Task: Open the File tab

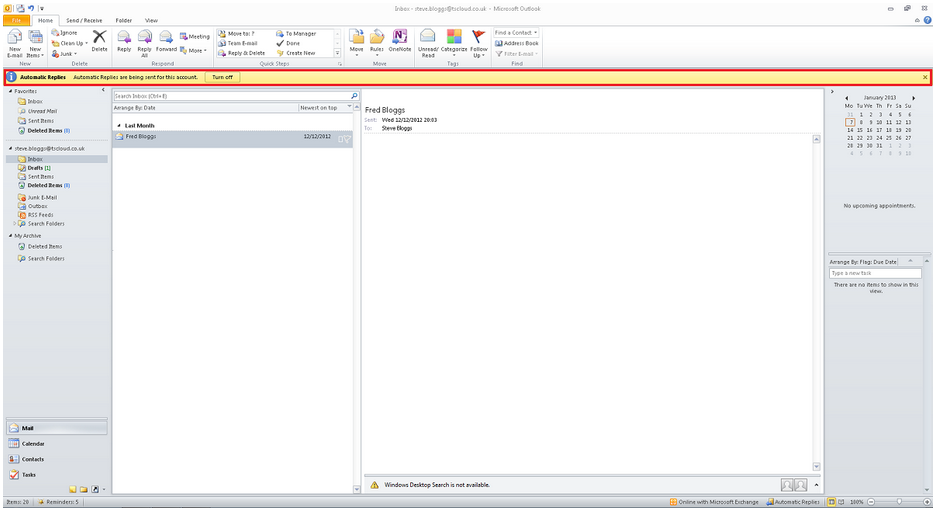Action: (16, 20)
